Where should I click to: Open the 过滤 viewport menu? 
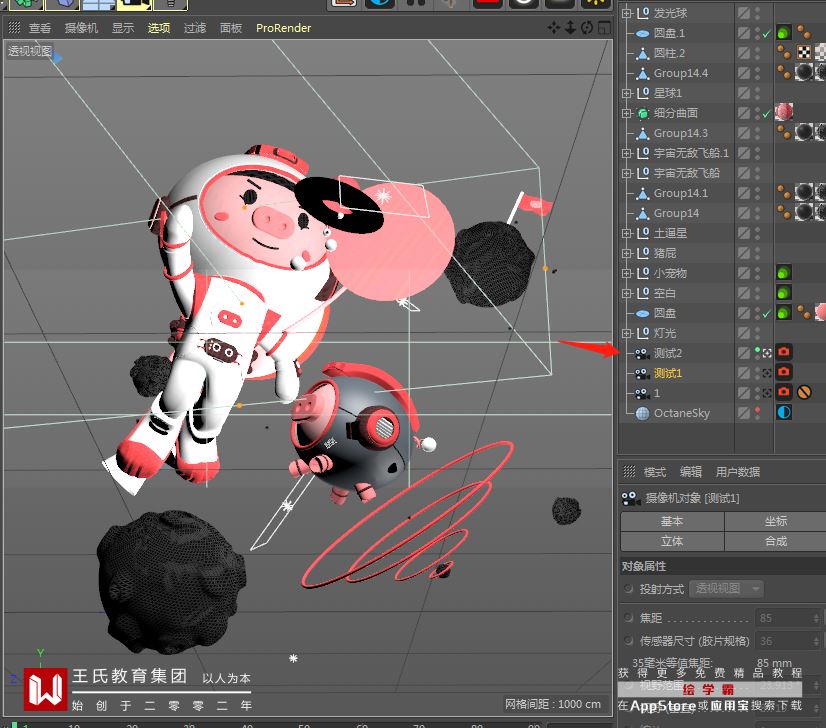194,28
